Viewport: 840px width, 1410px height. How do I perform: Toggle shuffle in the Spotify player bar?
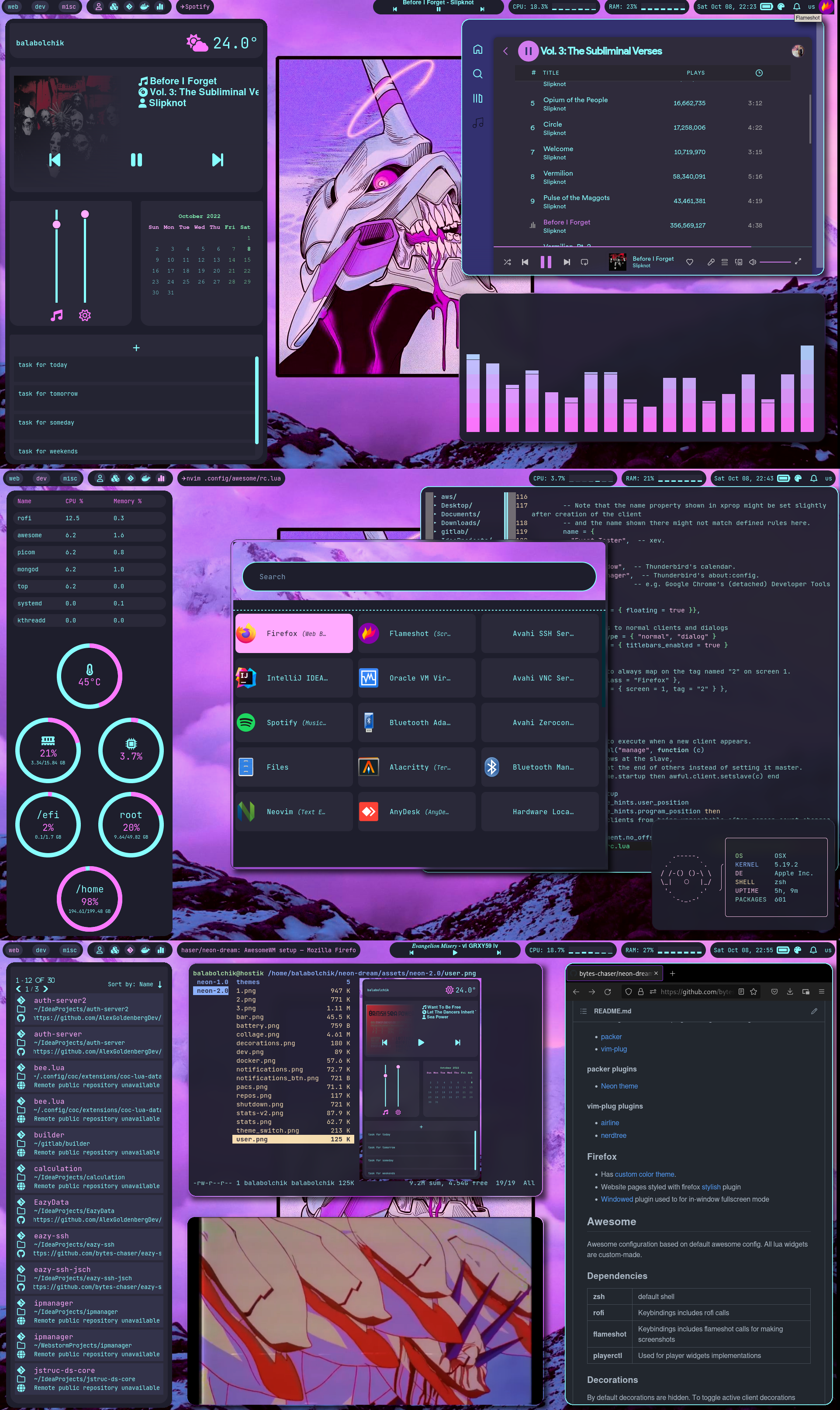click(507, 262)
